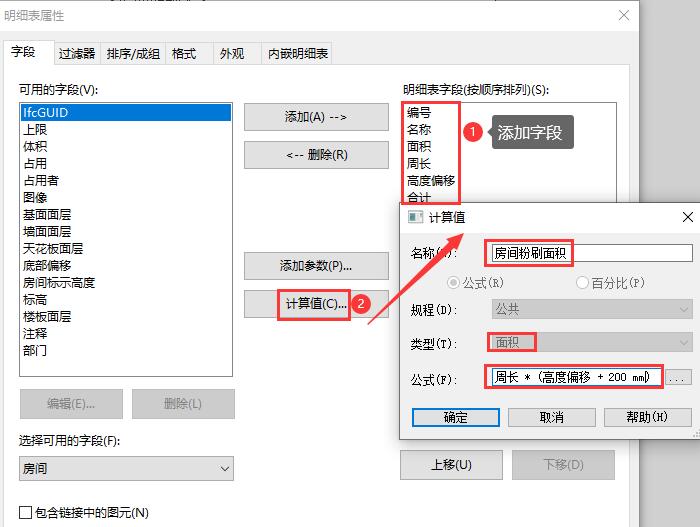The width and height of the screenshot is (700, 527).
Task: Open 帮助(H) in 计算值 dialog
Action: coord(648,418)
